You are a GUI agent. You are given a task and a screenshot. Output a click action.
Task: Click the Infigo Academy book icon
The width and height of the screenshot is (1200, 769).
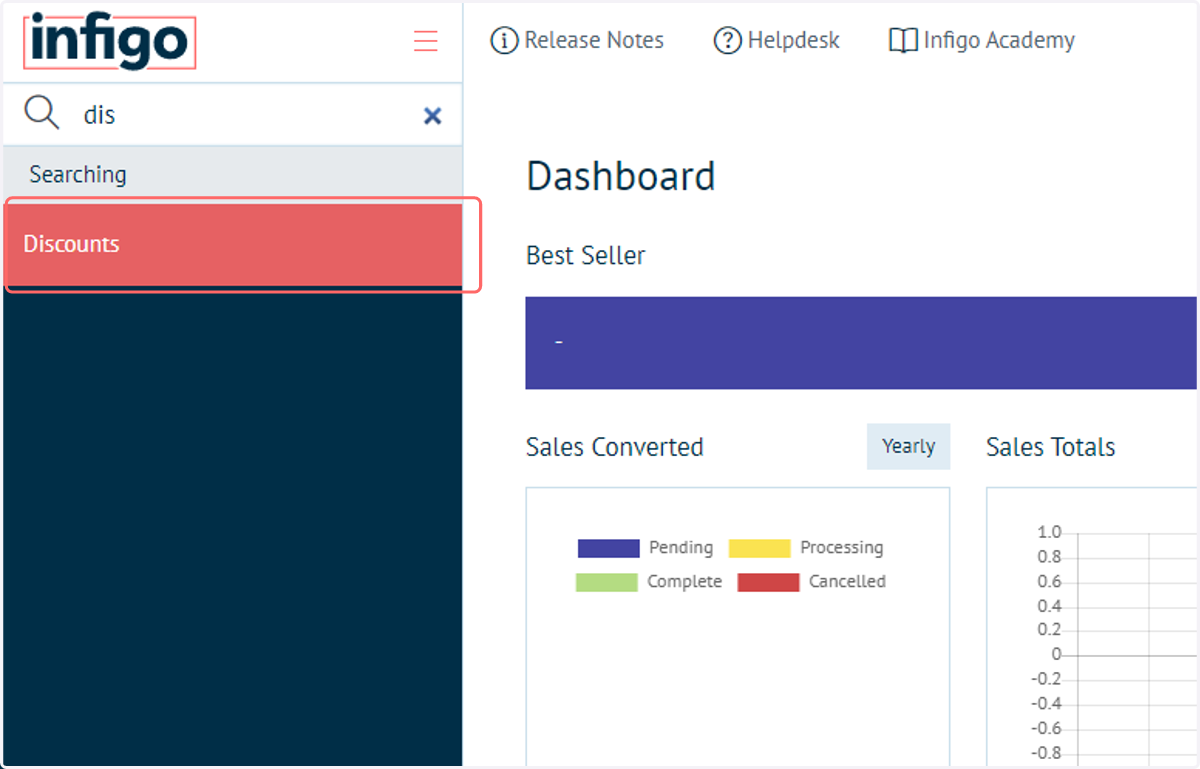pos(903,41)
